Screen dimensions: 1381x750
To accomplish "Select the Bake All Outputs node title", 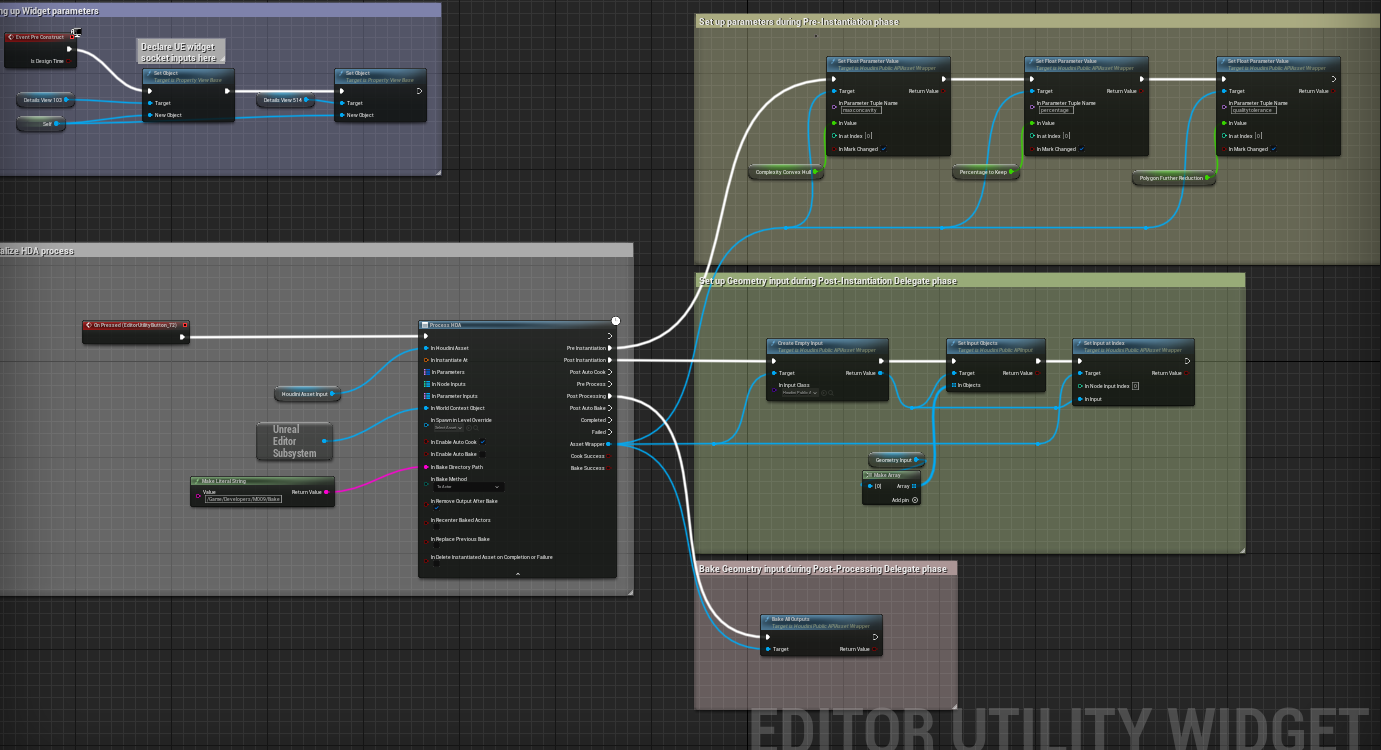I will point(790,619).
